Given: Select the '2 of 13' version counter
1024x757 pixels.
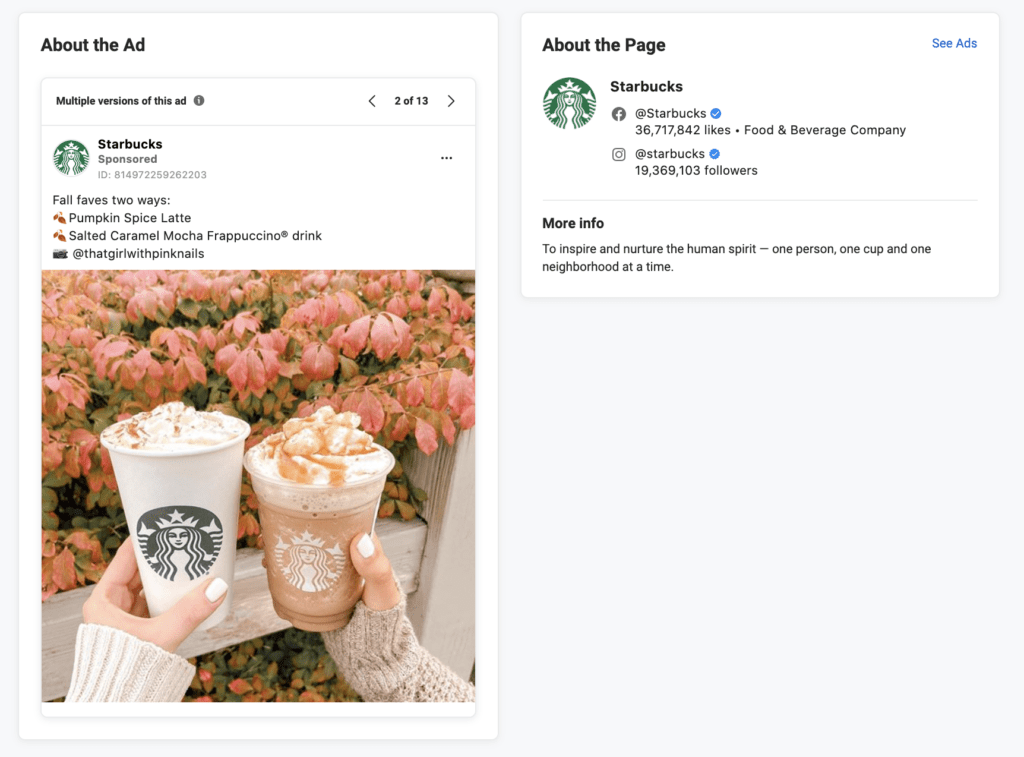Looking at the screenshot, I should tap(411, 101).
